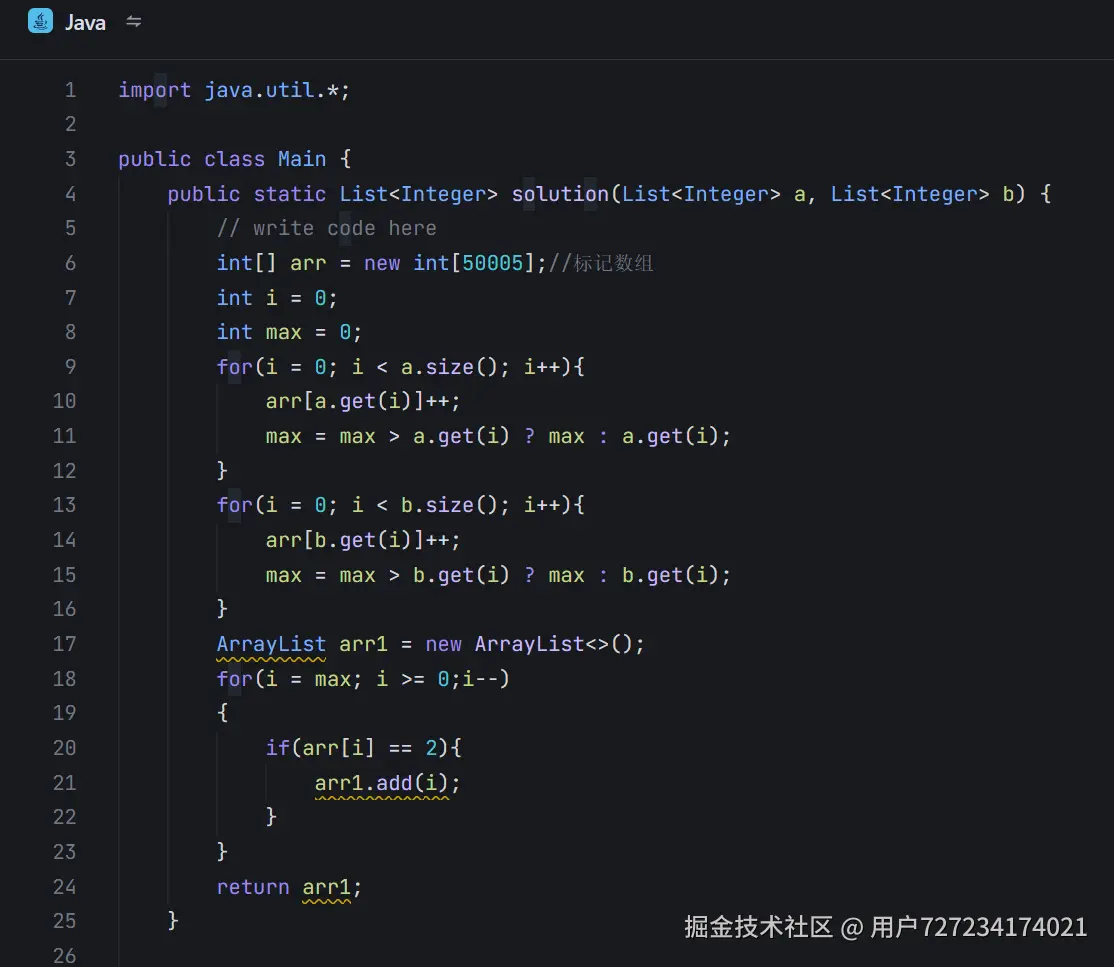Click the 'solution' method name
This screenshot has height=967, width=1114.
pos(561,194)
